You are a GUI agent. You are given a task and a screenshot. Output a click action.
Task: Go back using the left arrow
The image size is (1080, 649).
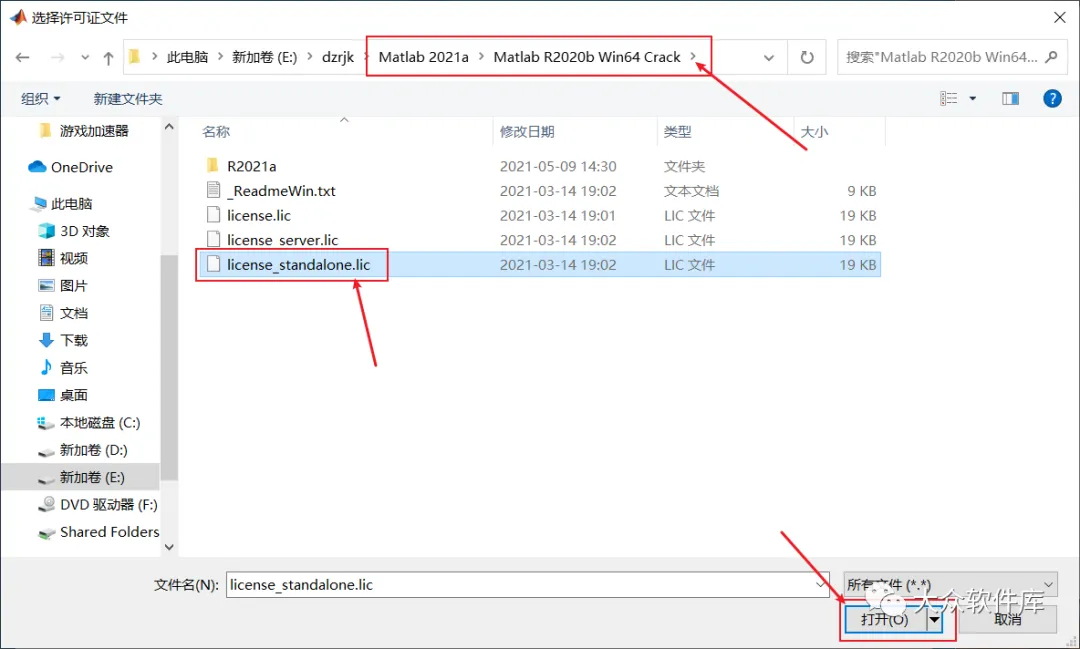[x=22, y=57]
